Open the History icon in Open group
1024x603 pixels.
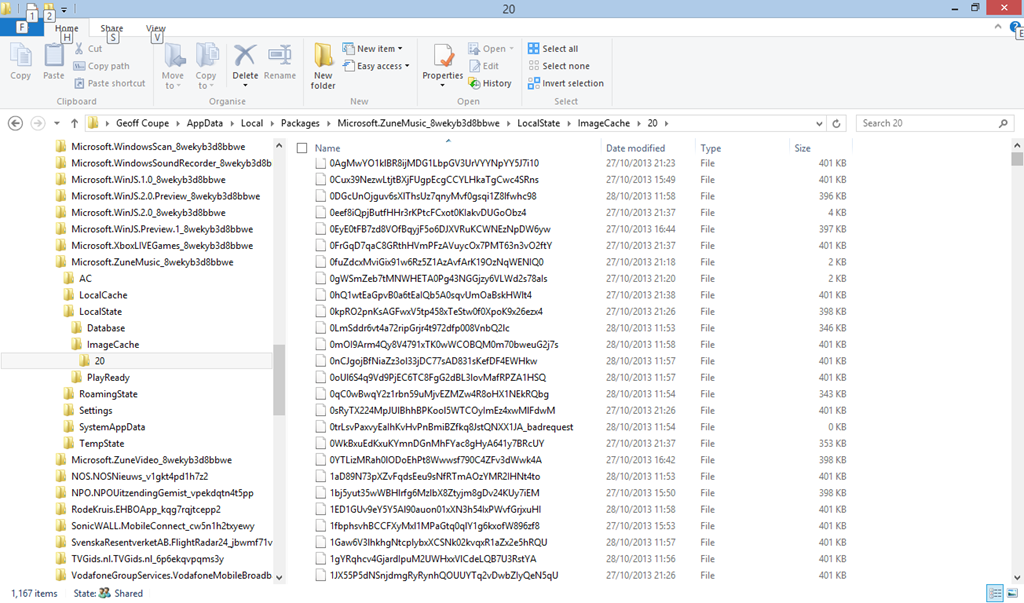pos(490,84)
